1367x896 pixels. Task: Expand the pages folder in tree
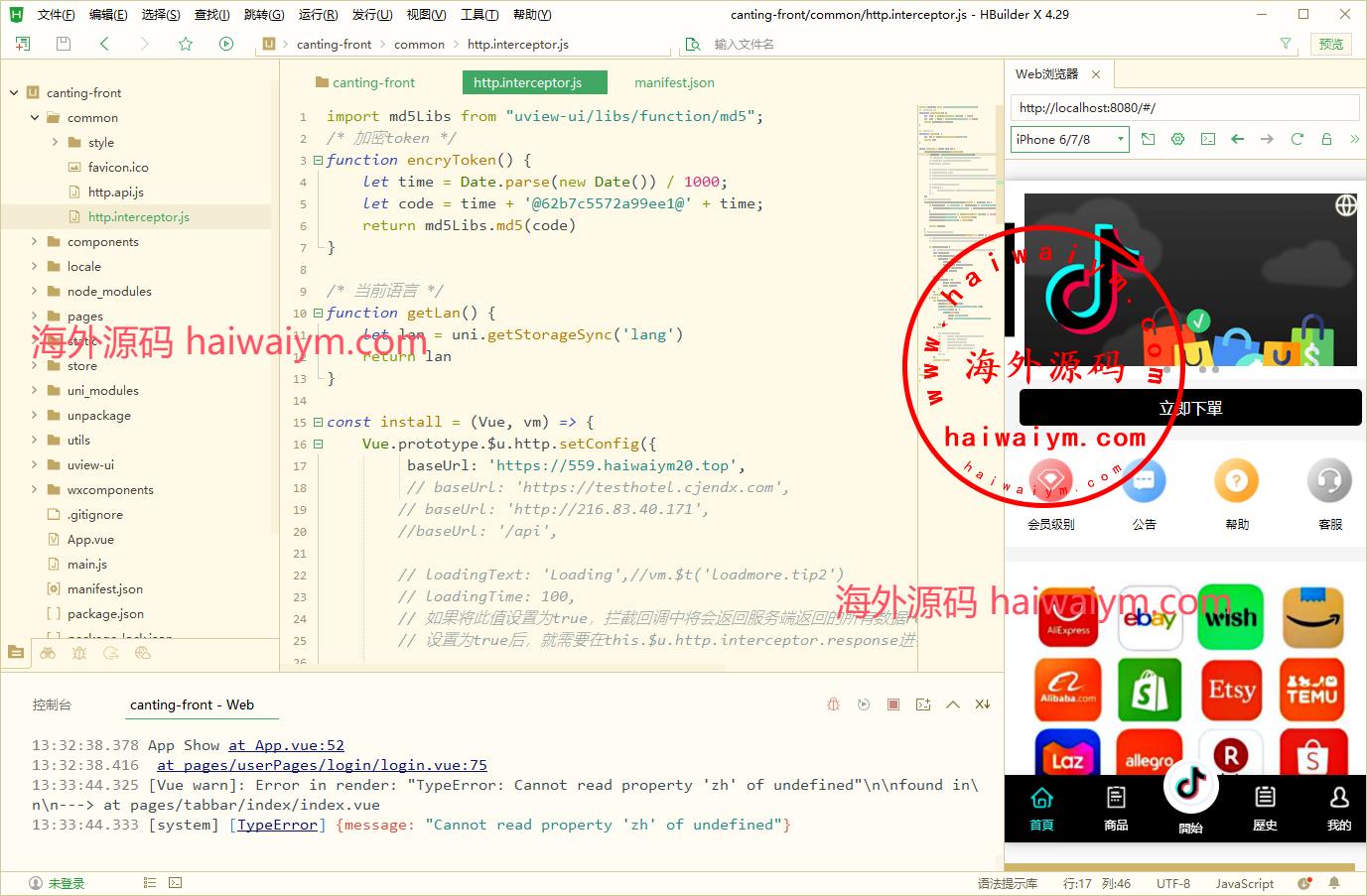(x=34, y=316)
